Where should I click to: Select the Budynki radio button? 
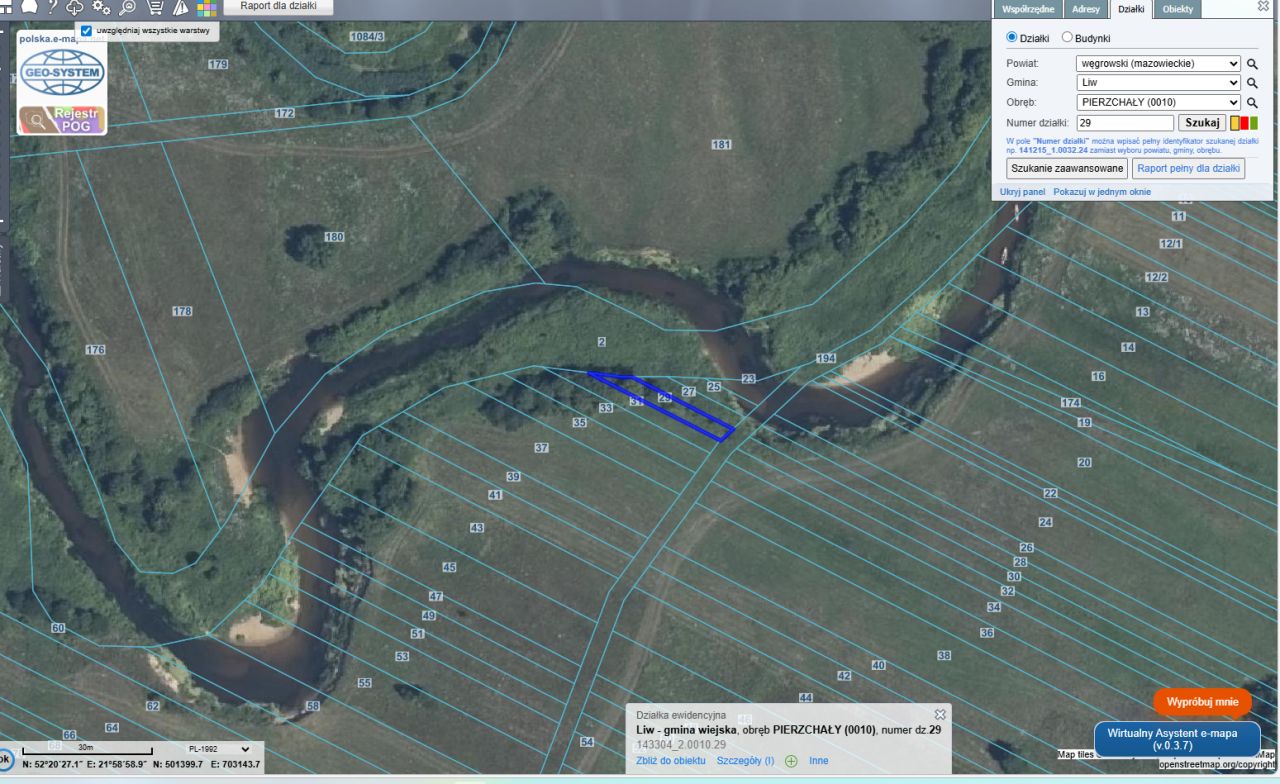[1067, 38]
